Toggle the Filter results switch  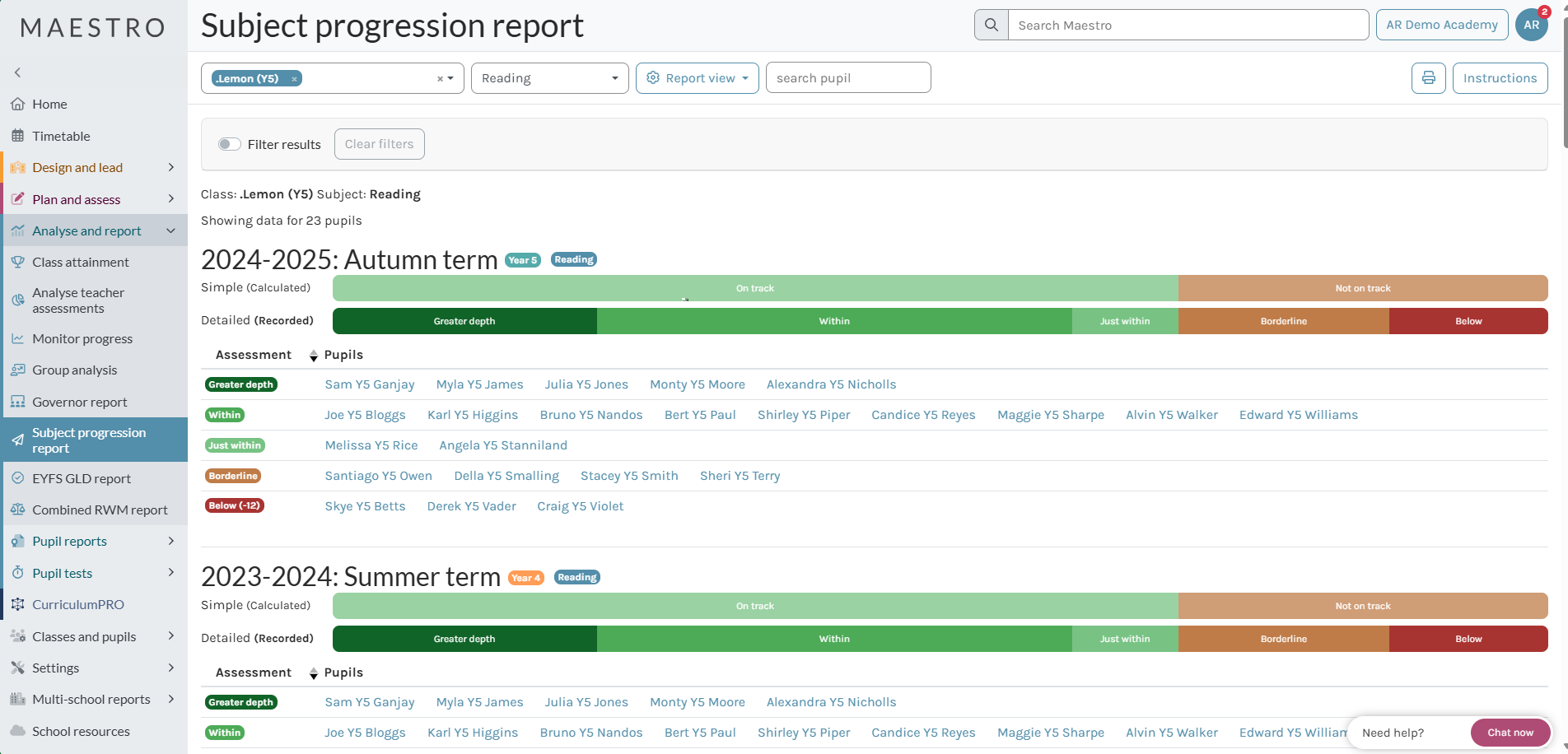(229, 144)
